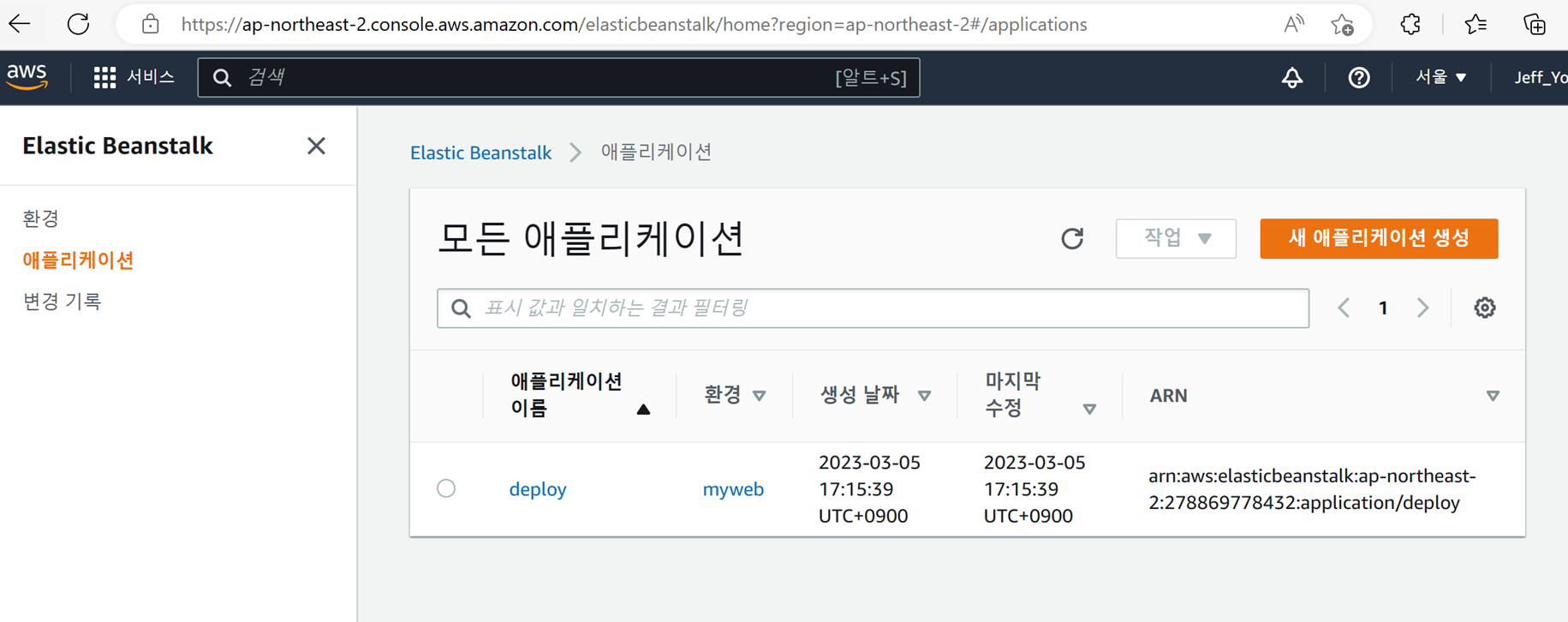Sort by 생성 날짜 column arrow
Screen dimensions: 1568x622
click(924, 396)
